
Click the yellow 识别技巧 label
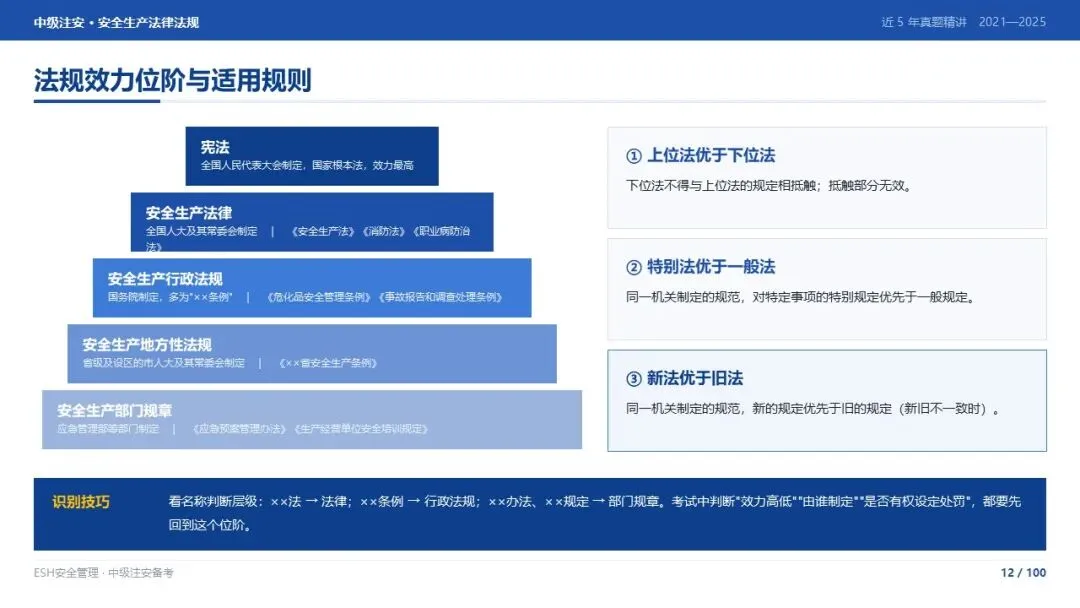pos(81,502)
